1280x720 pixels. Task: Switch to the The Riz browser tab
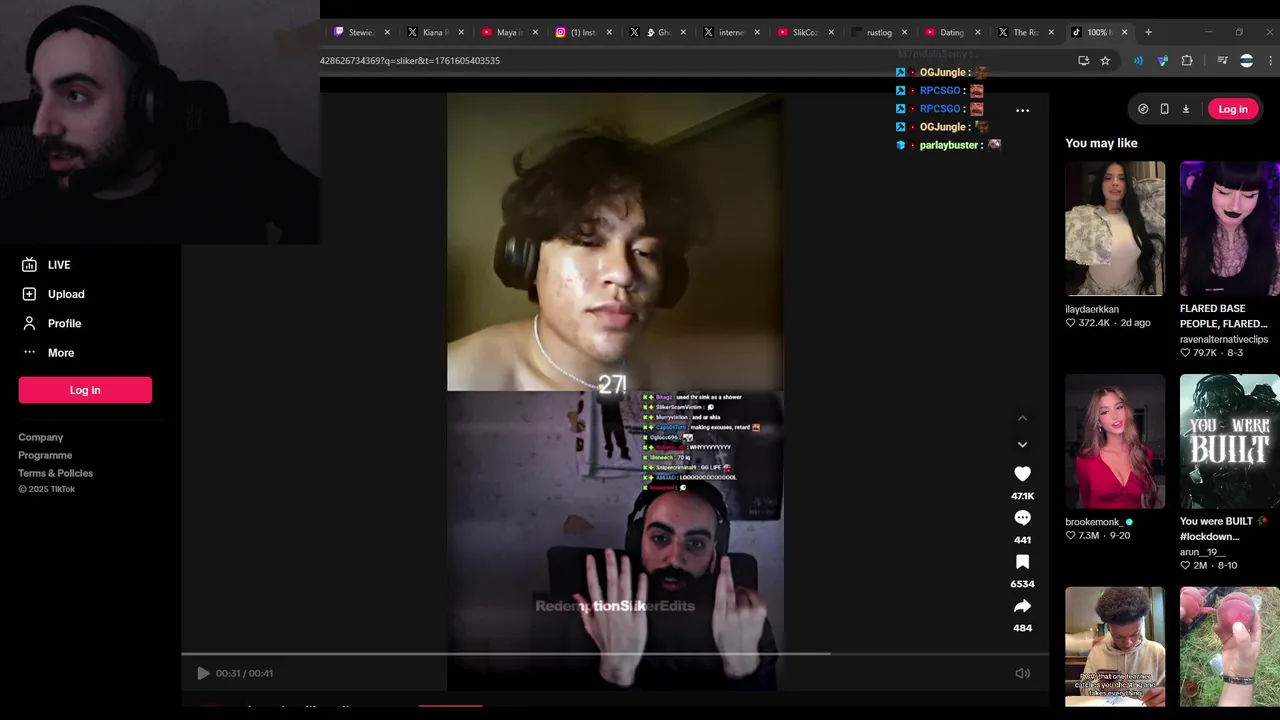(1025, 32)
